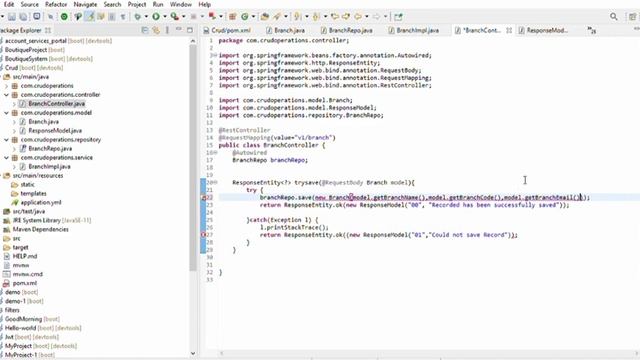Click the green Run button in the toolbar
The width and height of the screenshot is (640, 360).
[x=156, y=17]
